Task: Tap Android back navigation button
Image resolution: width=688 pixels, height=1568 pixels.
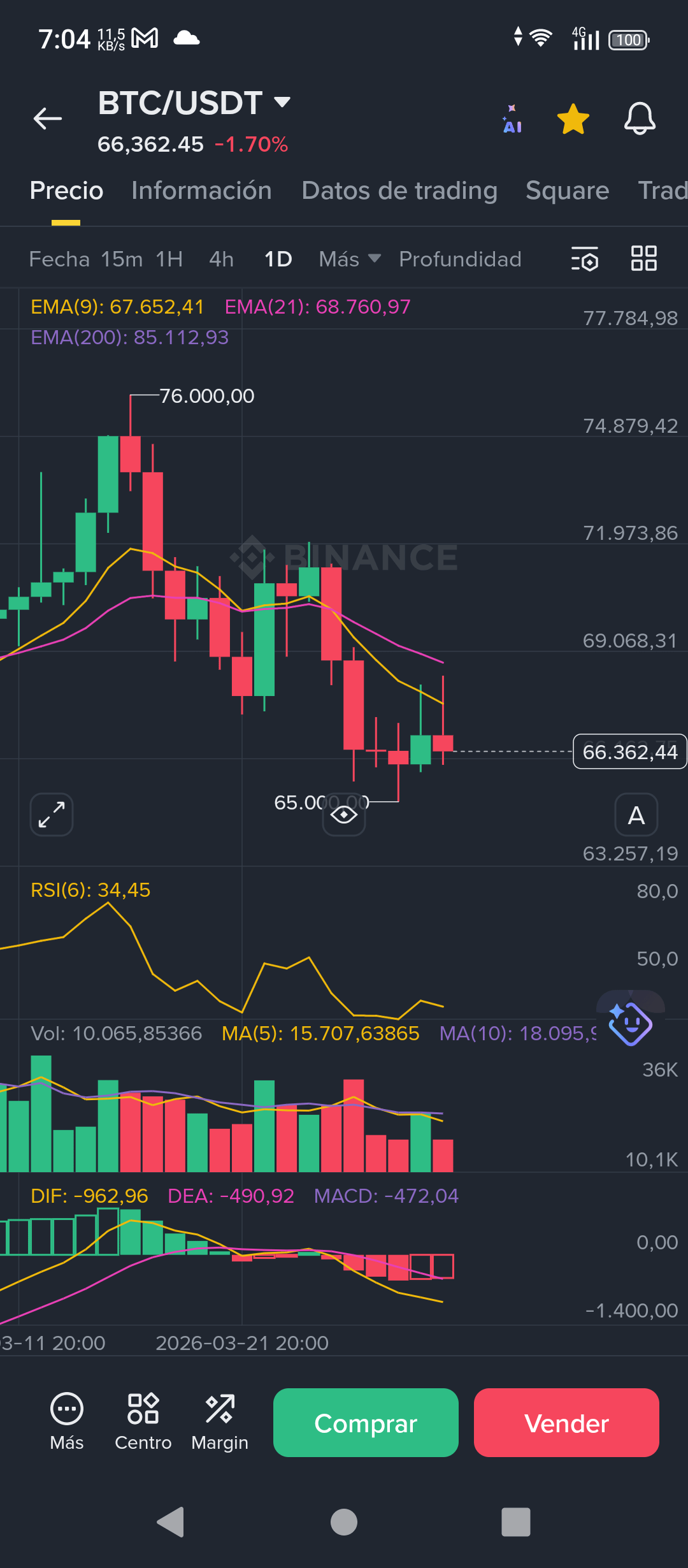Action: point(171,1522)
